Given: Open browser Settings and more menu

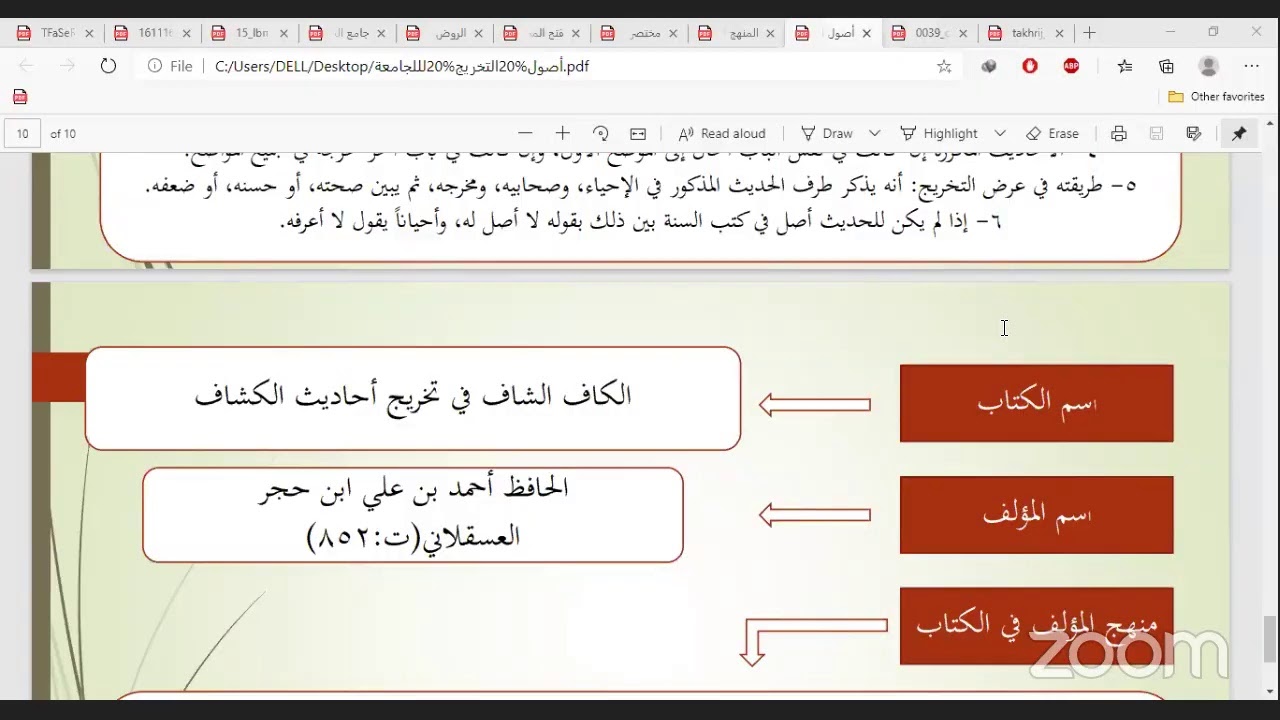Looking at the screenshot, I should pyautogui.click(x=1251, y=66).
